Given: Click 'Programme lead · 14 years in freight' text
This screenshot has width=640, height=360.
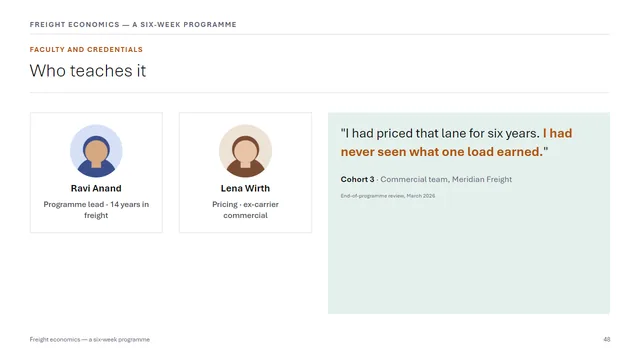Looking at the screenshot, I should coord(96,210).
